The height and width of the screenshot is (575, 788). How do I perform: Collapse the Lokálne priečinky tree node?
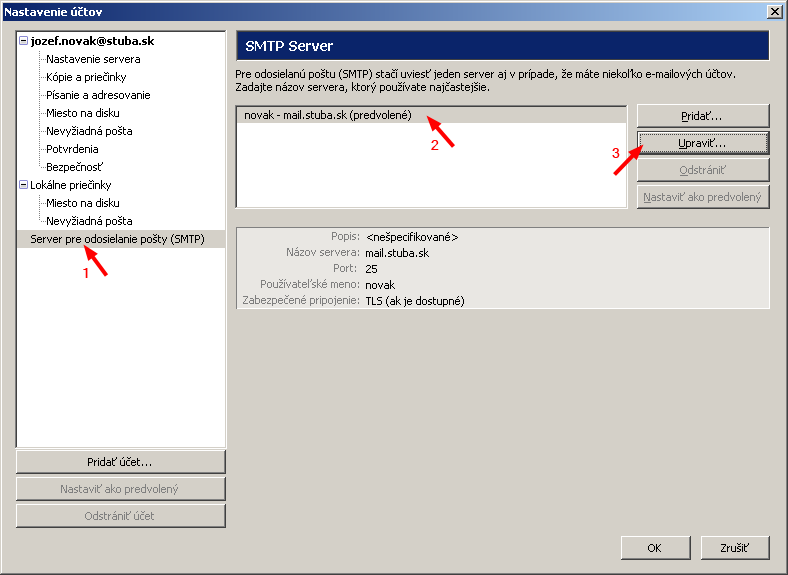24,185
